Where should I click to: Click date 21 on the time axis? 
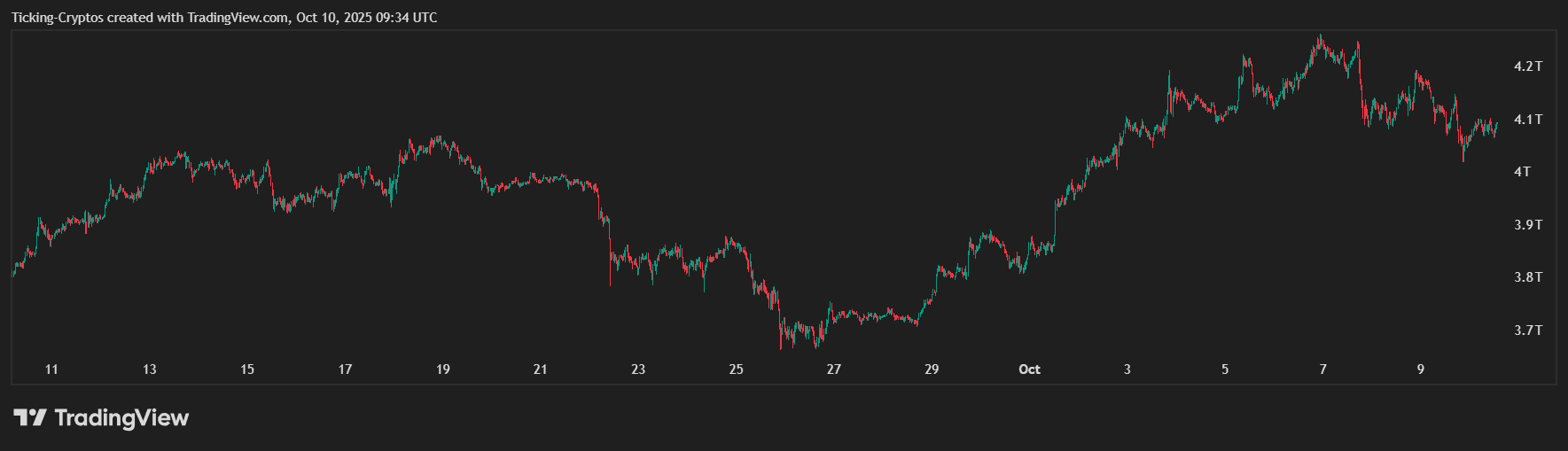[541, 369]
